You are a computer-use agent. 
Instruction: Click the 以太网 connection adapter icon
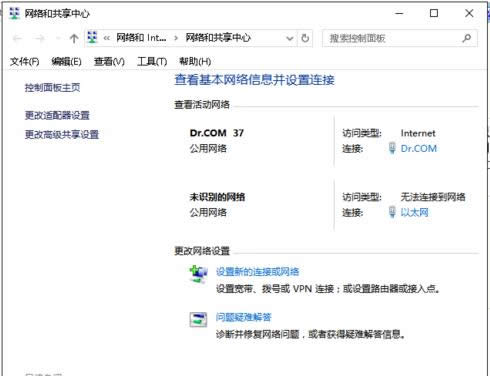(x=392, y=212)
